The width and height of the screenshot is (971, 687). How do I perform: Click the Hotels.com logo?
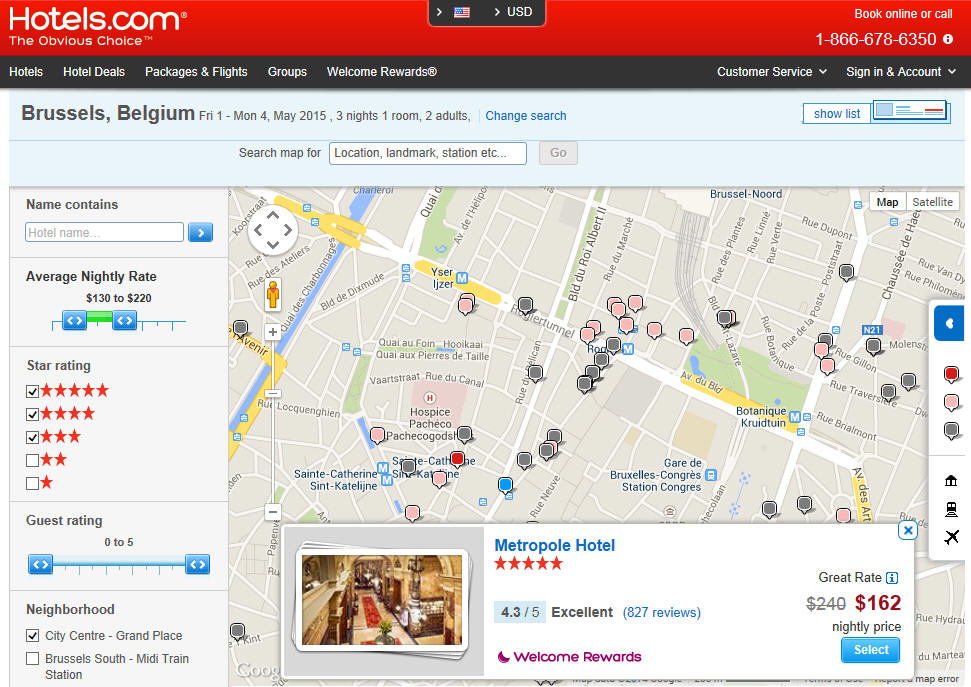(x=97, y=27)
